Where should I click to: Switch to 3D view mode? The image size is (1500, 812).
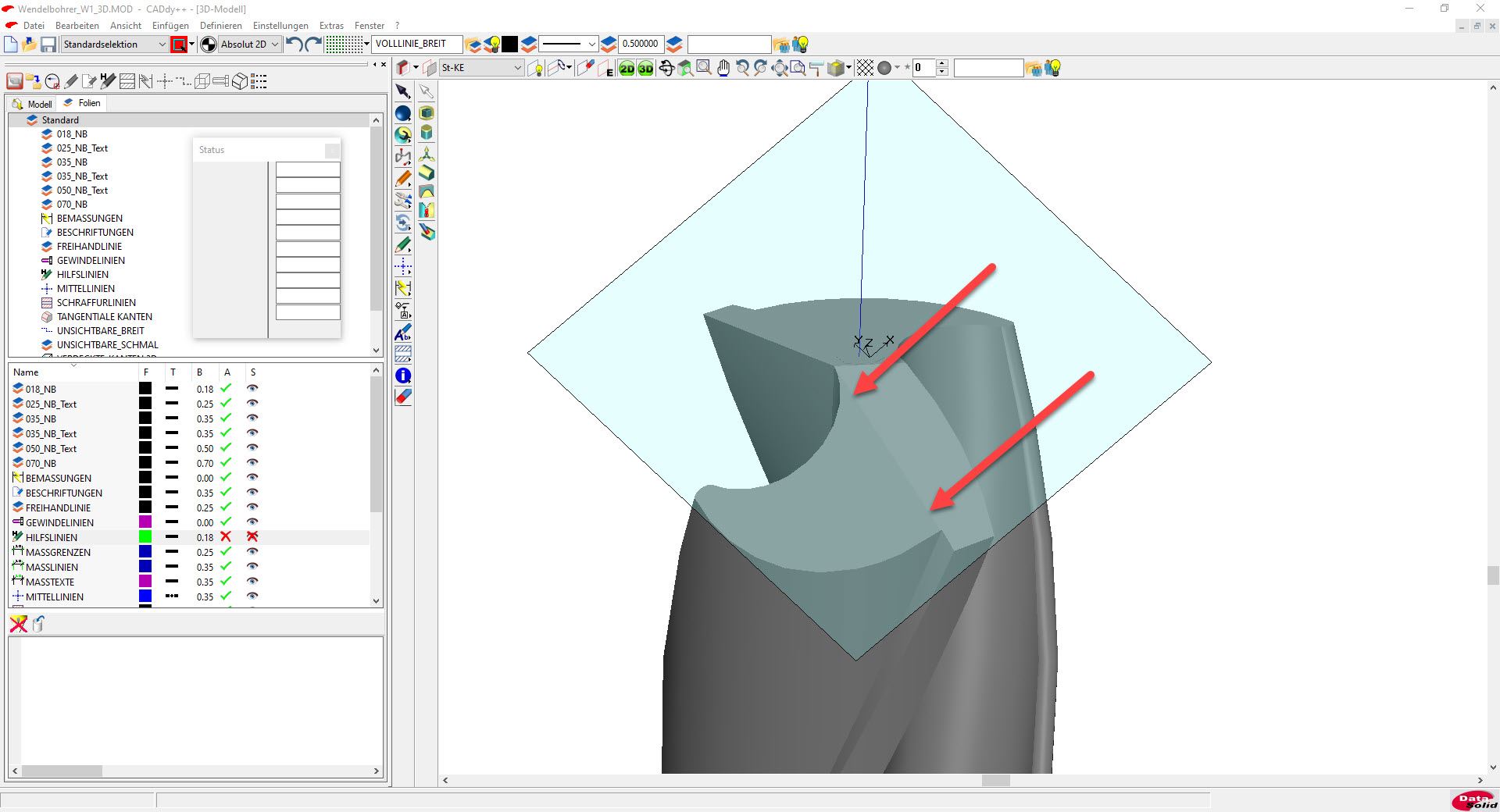645,69
